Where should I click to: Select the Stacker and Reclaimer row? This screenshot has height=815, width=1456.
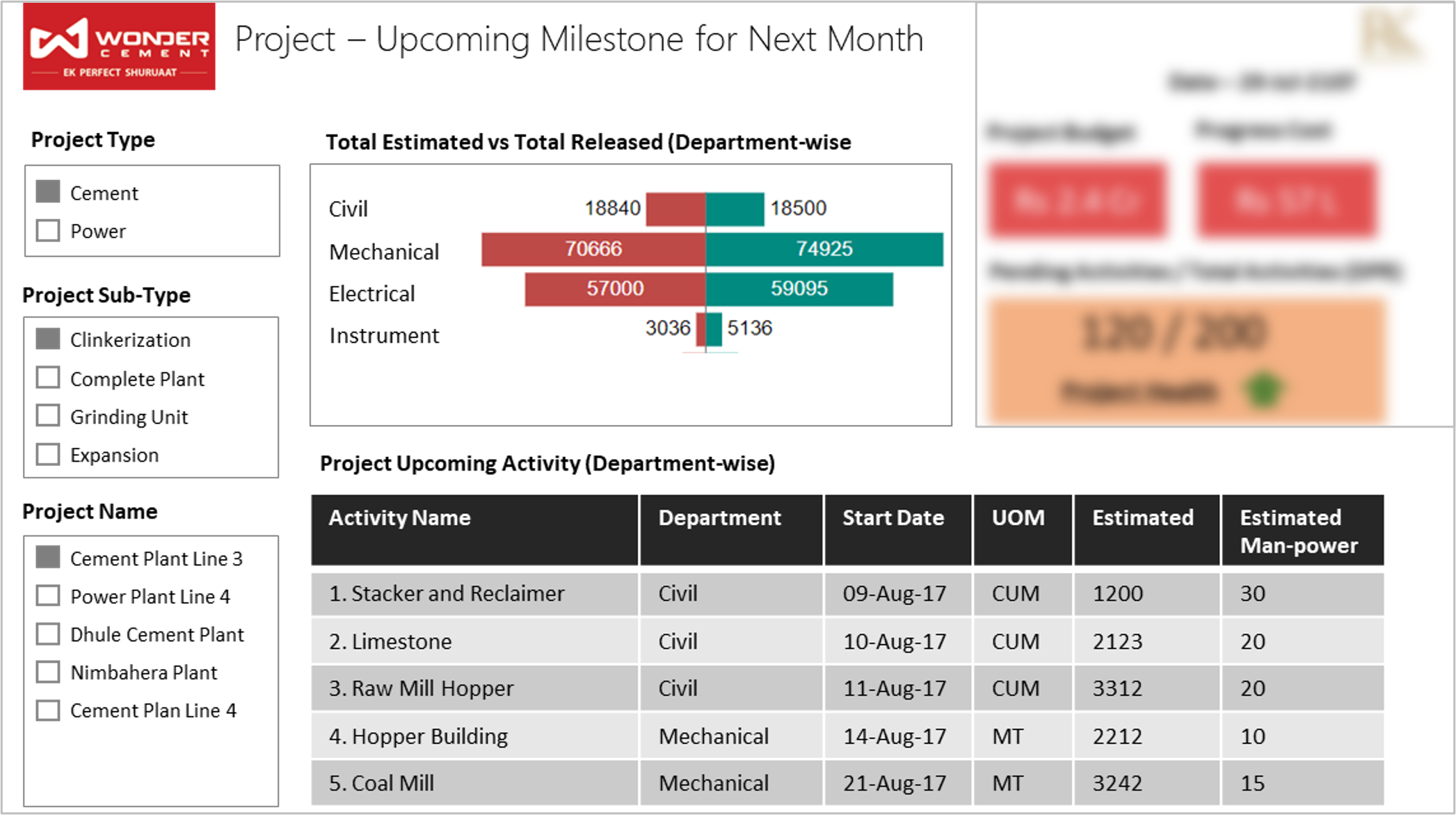[847, 594]
